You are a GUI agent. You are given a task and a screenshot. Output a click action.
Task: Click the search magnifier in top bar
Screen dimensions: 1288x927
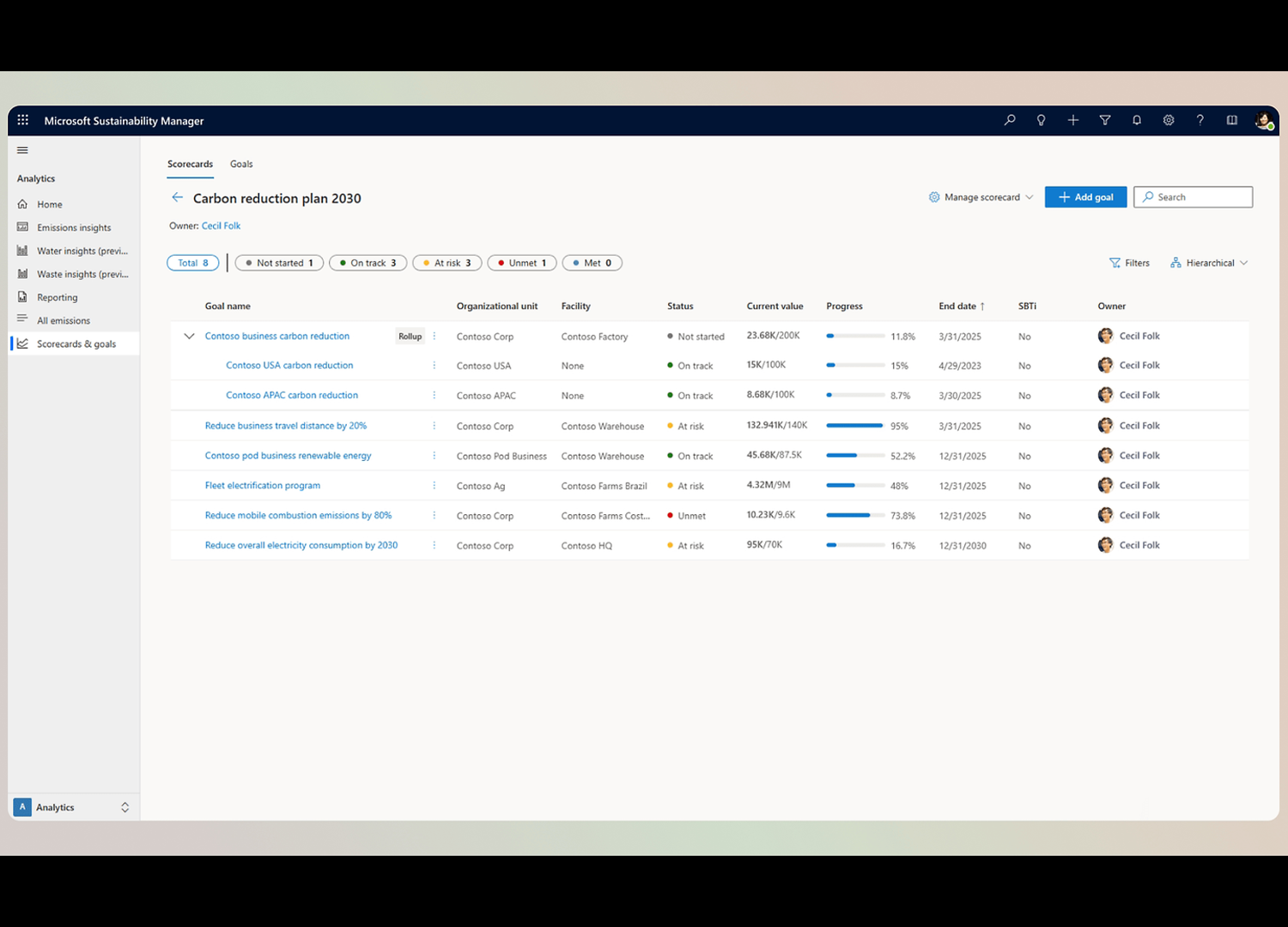pyautogui.click(x=1010, y=120)
